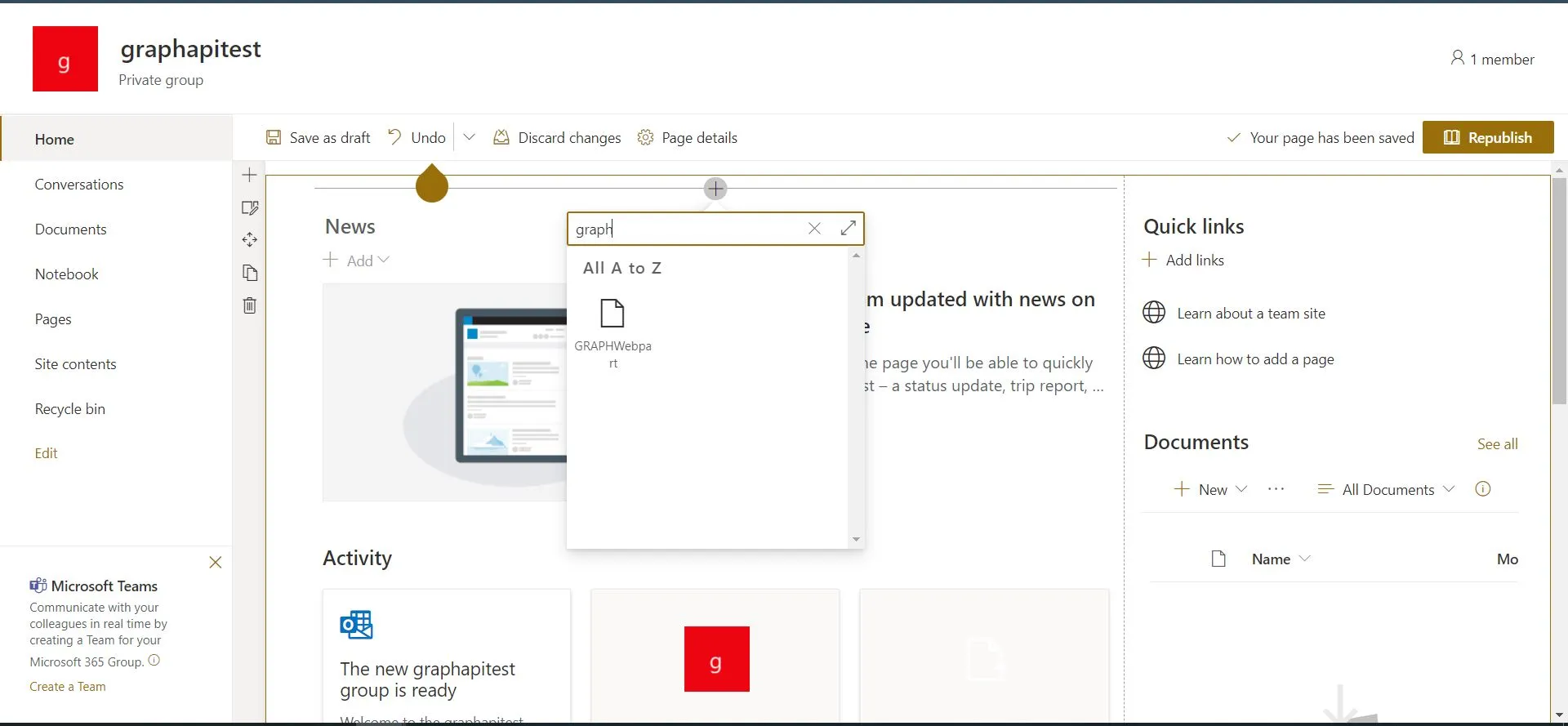
Task: Click the duplicate web part icon
Action: tap(250, 273)
